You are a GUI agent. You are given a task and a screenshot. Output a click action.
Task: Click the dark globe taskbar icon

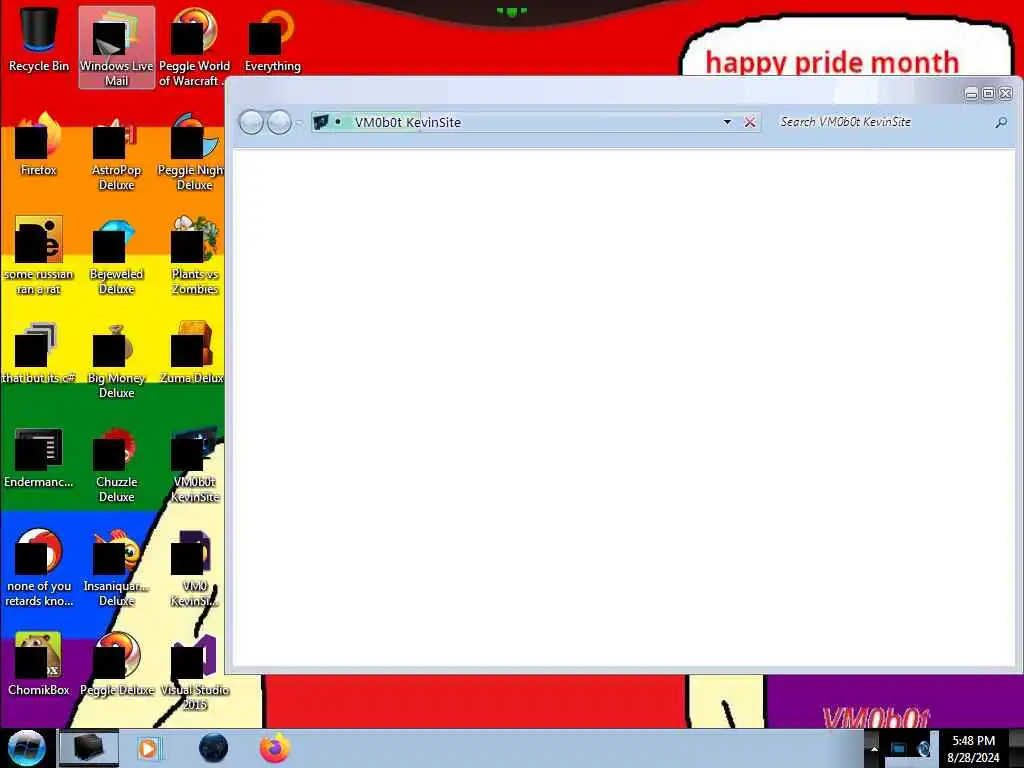[x=213, y=748]
